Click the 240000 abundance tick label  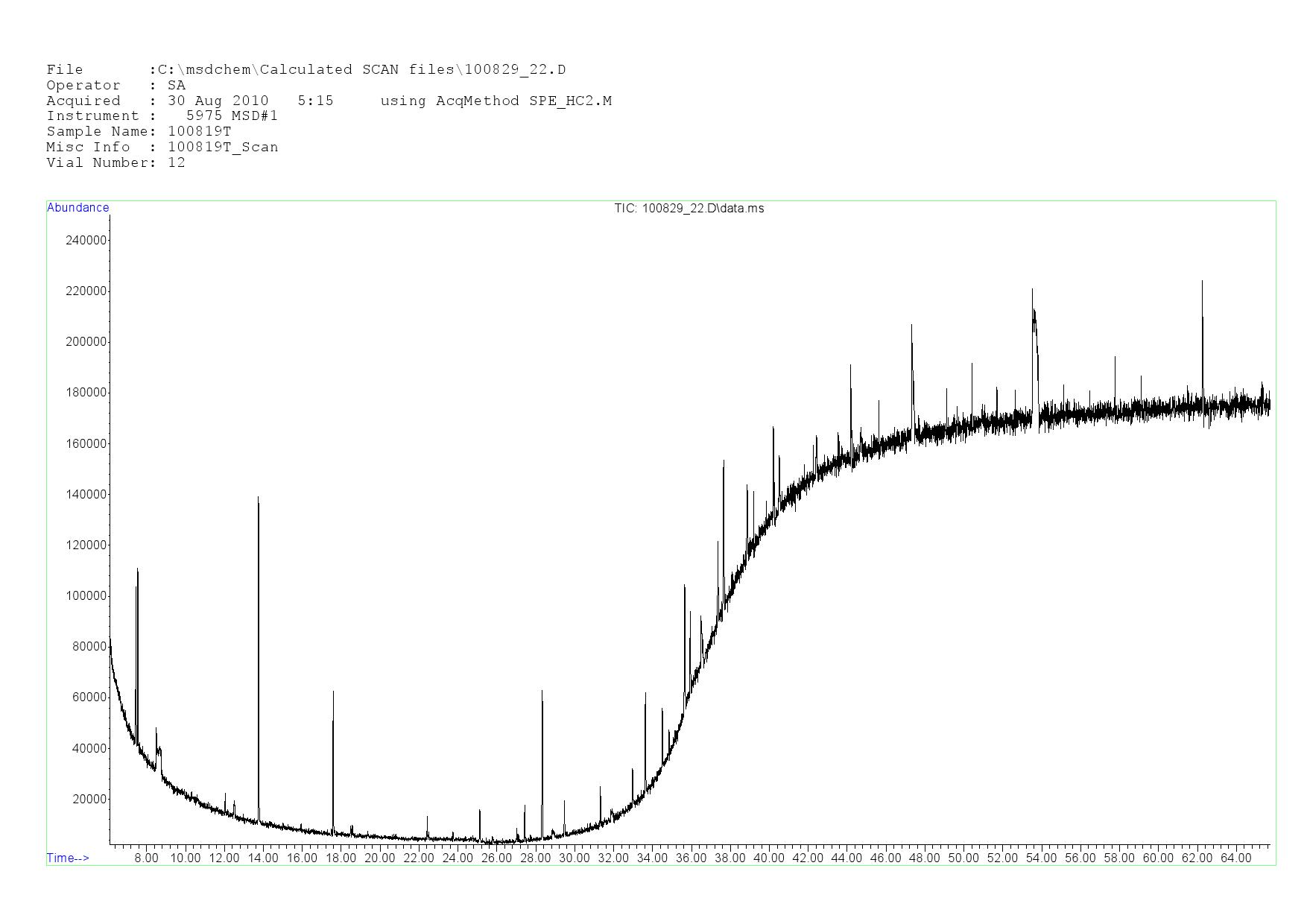[x=86, y=240]
